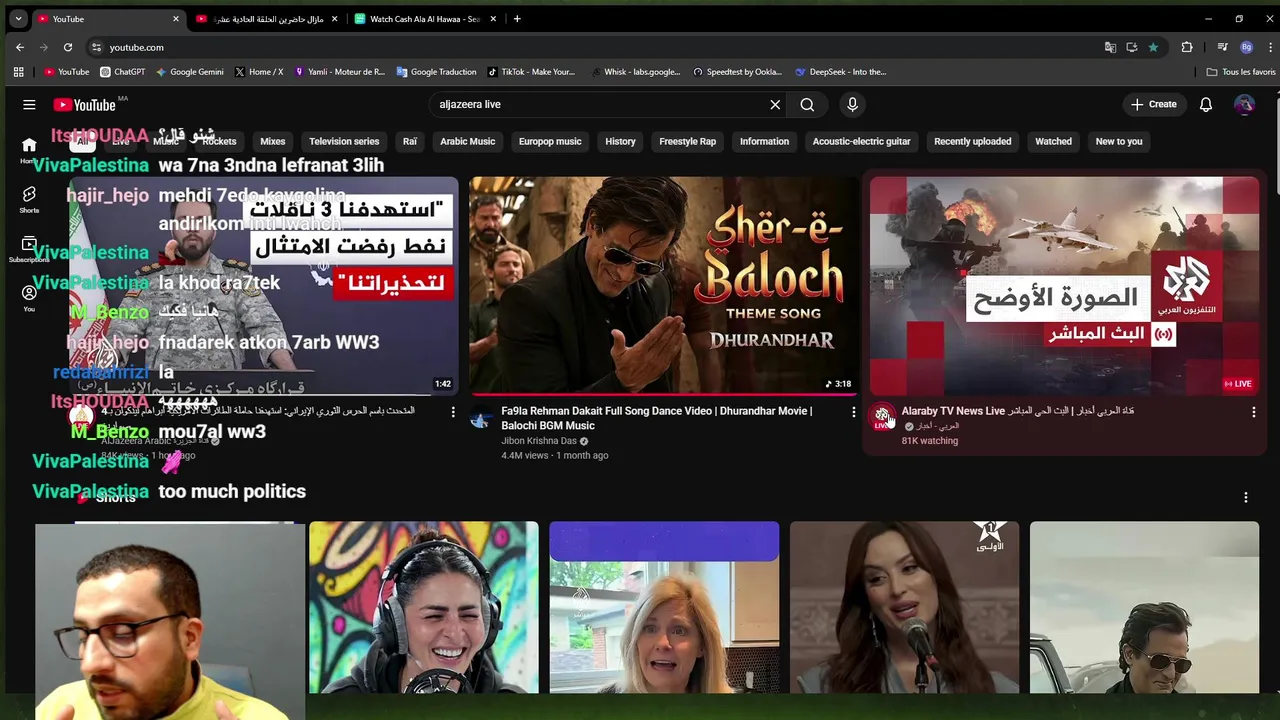This screenshot has height=720, width=1280.
Task: Select the Freestyle Rap chip
Action: (688, 141)
